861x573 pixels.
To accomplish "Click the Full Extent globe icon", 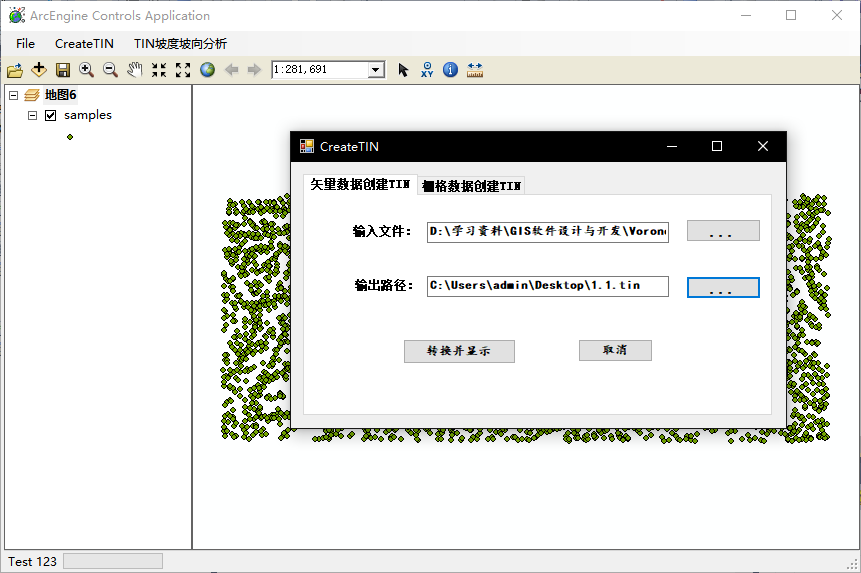I will (208, 70).
